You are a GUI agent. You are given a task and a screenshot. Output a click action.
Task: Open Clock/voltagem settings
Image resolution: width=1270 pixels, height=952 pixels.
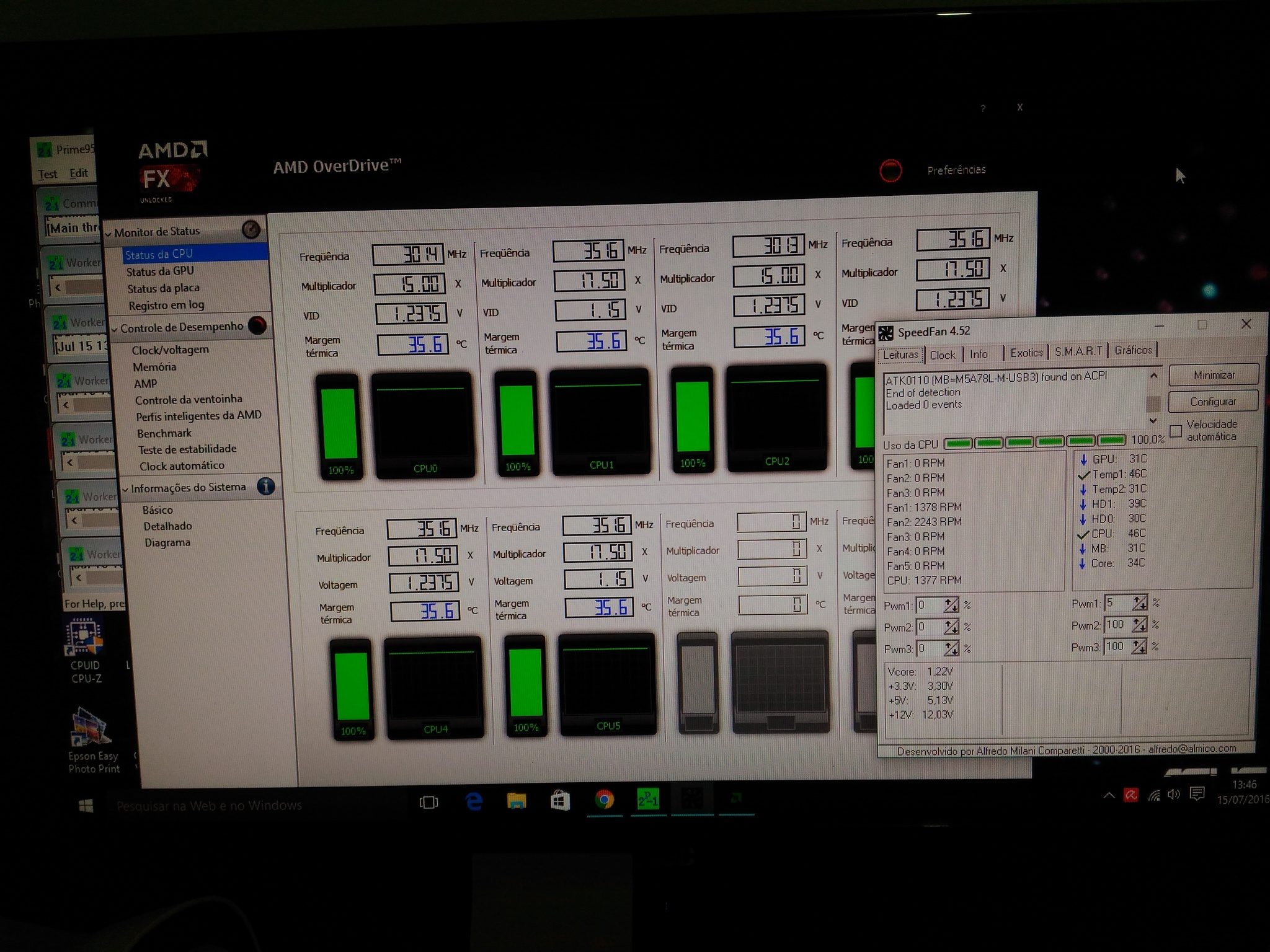tap(170, 350)
